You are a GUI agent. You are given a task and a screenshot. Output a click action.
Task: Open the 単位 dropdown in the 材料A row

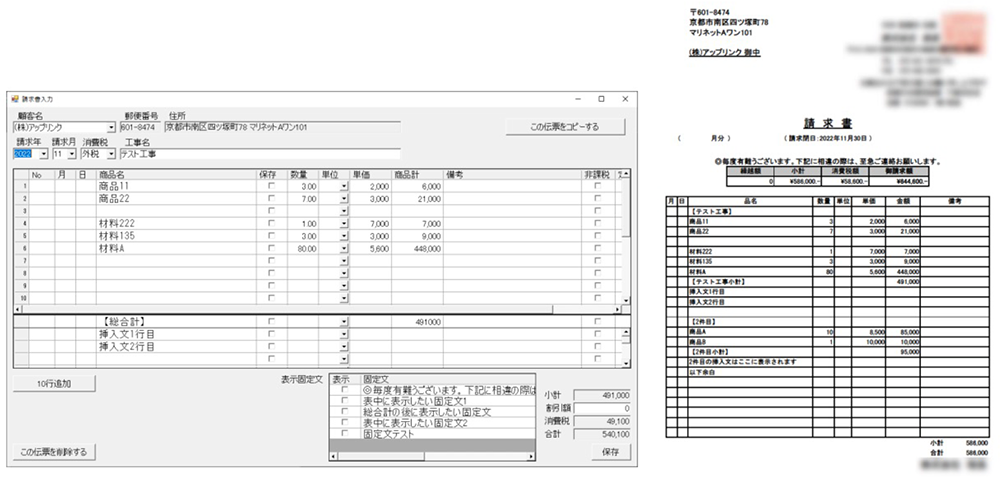point(344,249)
